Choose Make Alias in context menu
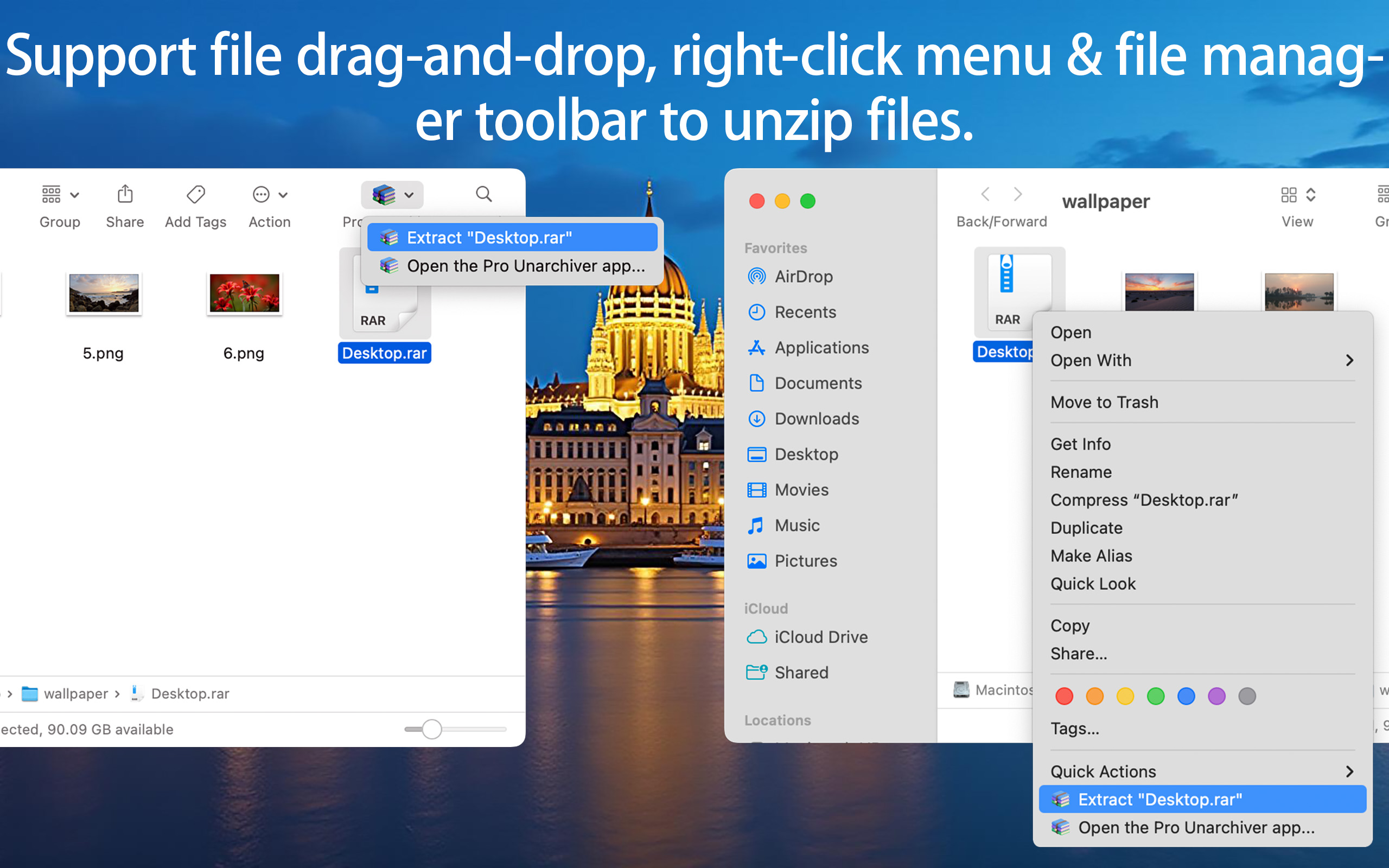 tap(1202, 556)
